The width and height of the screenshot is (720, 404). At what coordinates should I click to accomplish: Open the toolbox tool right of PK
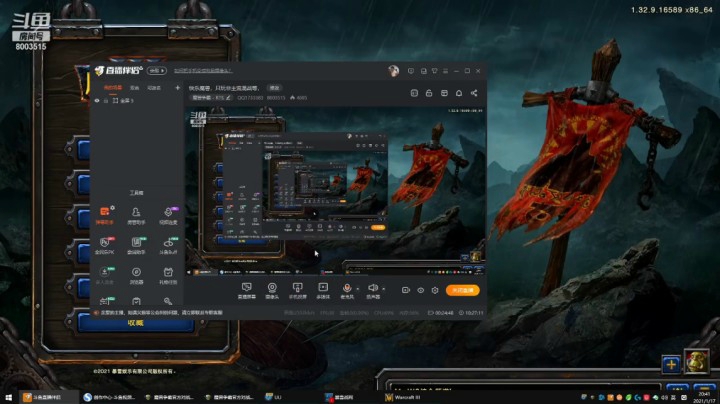point(136,245)
